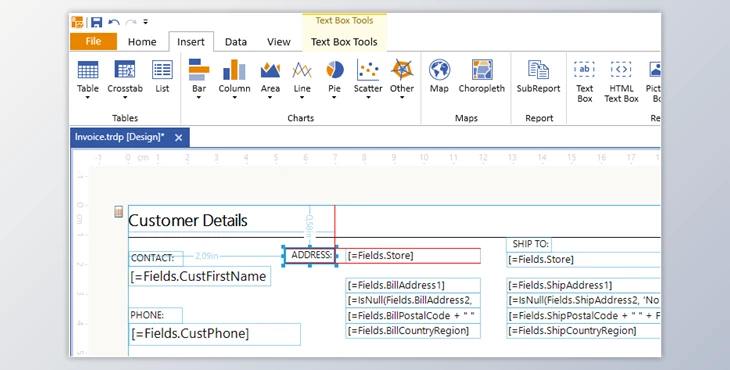Switch to the Data ribbon tab
This screenshot has height=370, width=730.
click(x=236, y=42)
